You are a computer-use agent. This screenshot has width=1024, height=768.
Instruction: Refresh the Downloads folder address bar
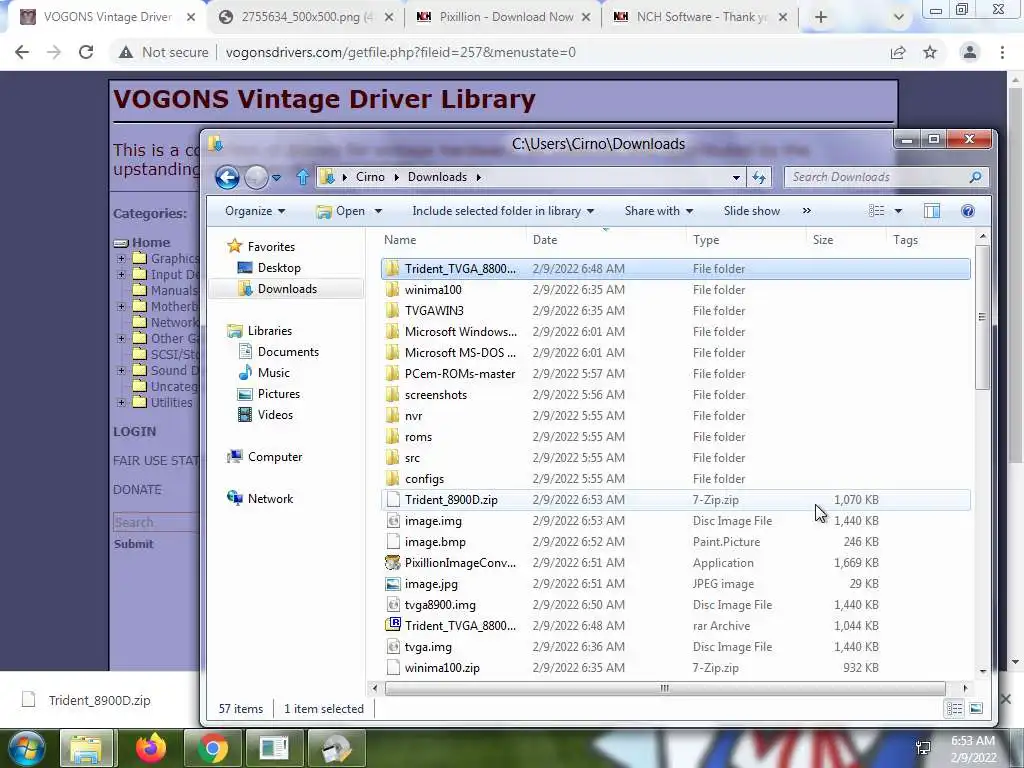759,177
